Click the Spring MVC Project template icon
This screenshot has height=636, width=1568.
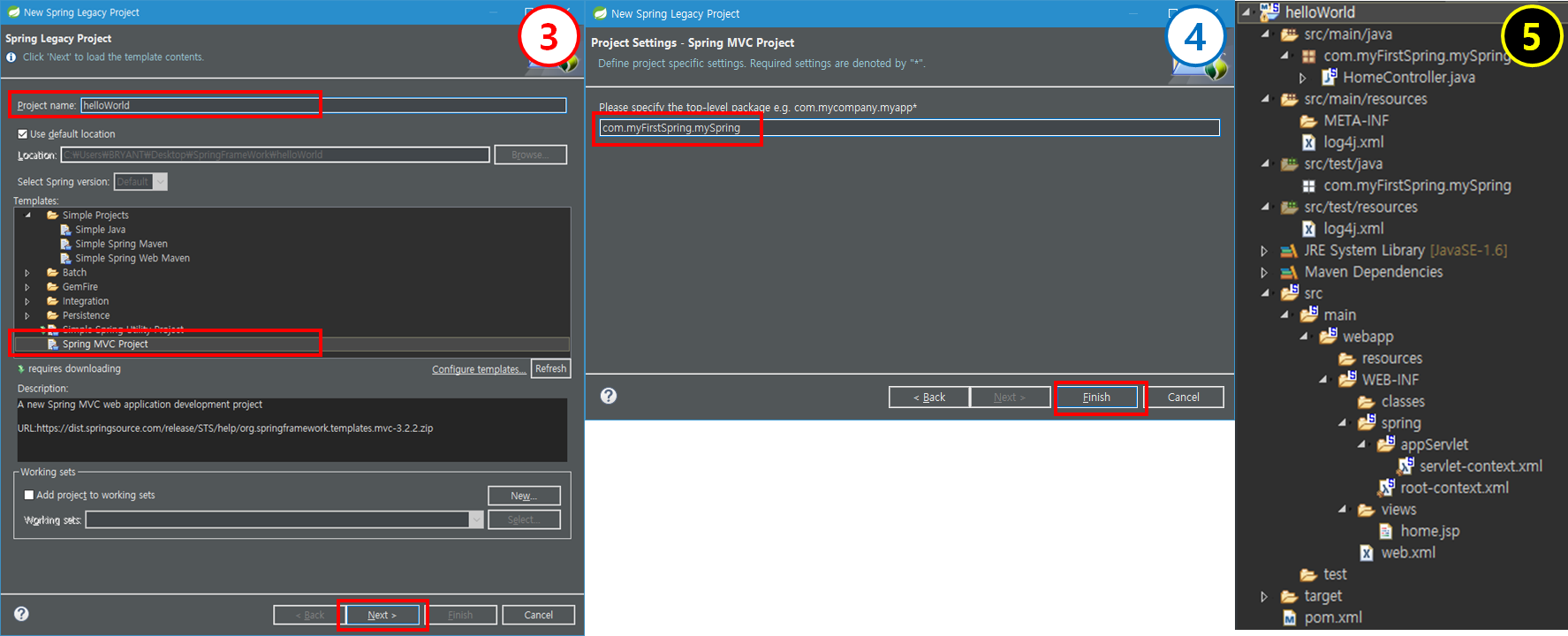[x=53, y=344]
